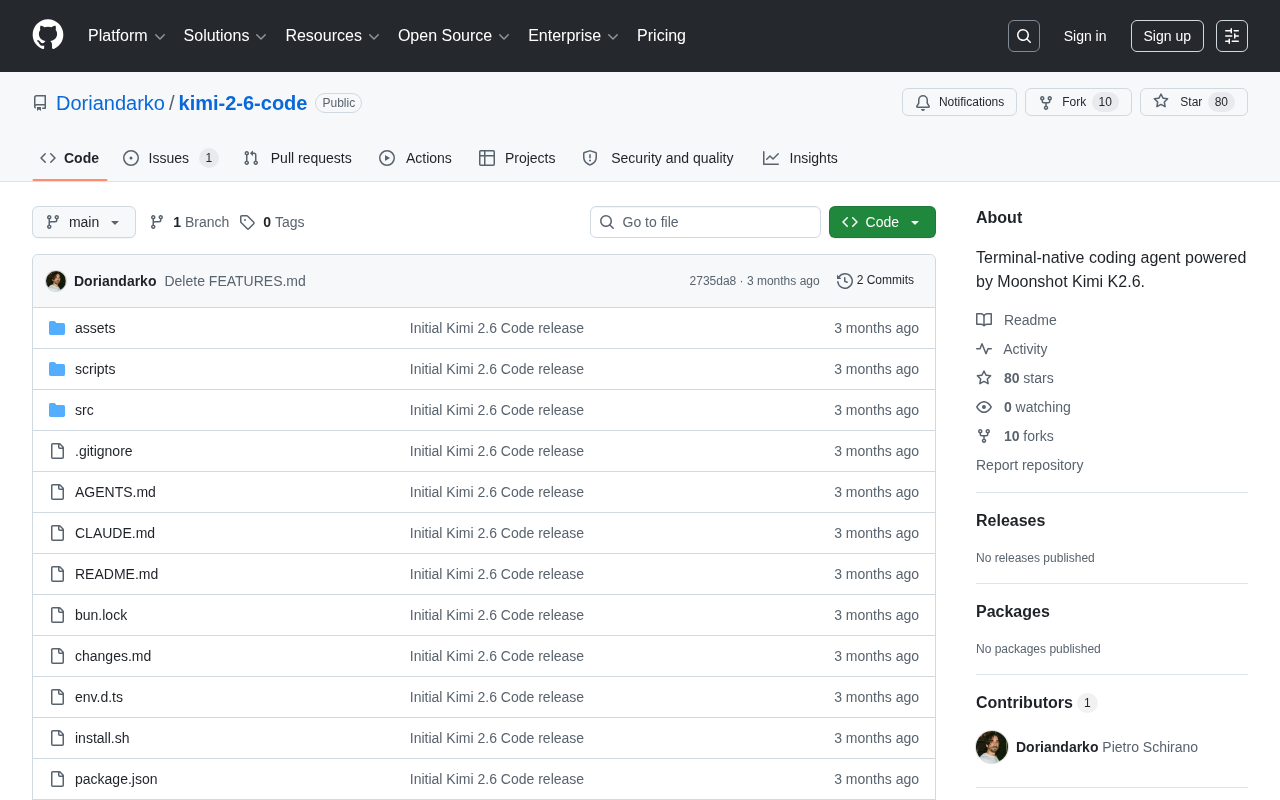Click the contributor avatar under Contributors
This screenshot has width=1280, height=800.
coord(992,747)
